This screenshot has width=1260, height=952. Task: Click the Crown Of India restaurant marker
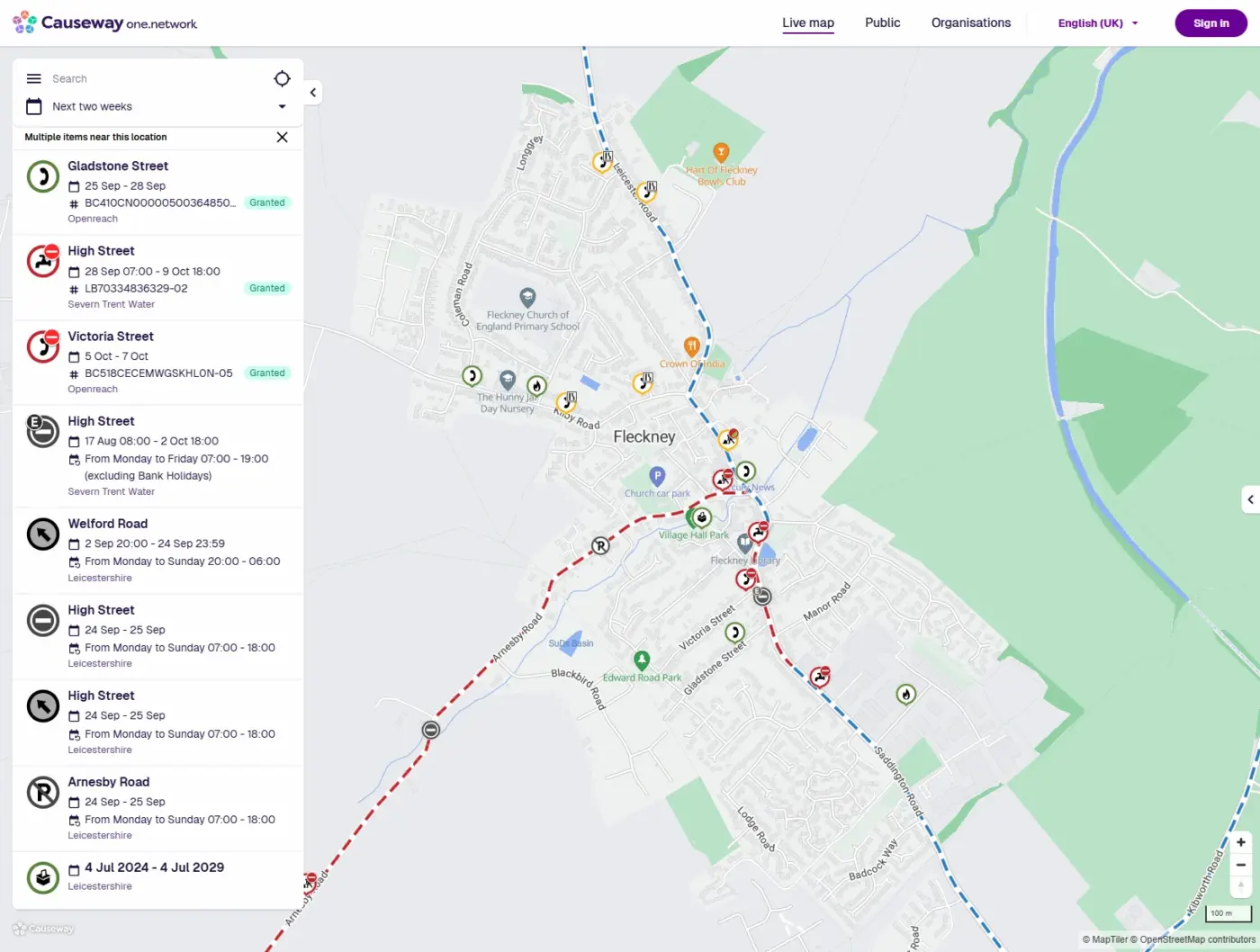[691, 346]
